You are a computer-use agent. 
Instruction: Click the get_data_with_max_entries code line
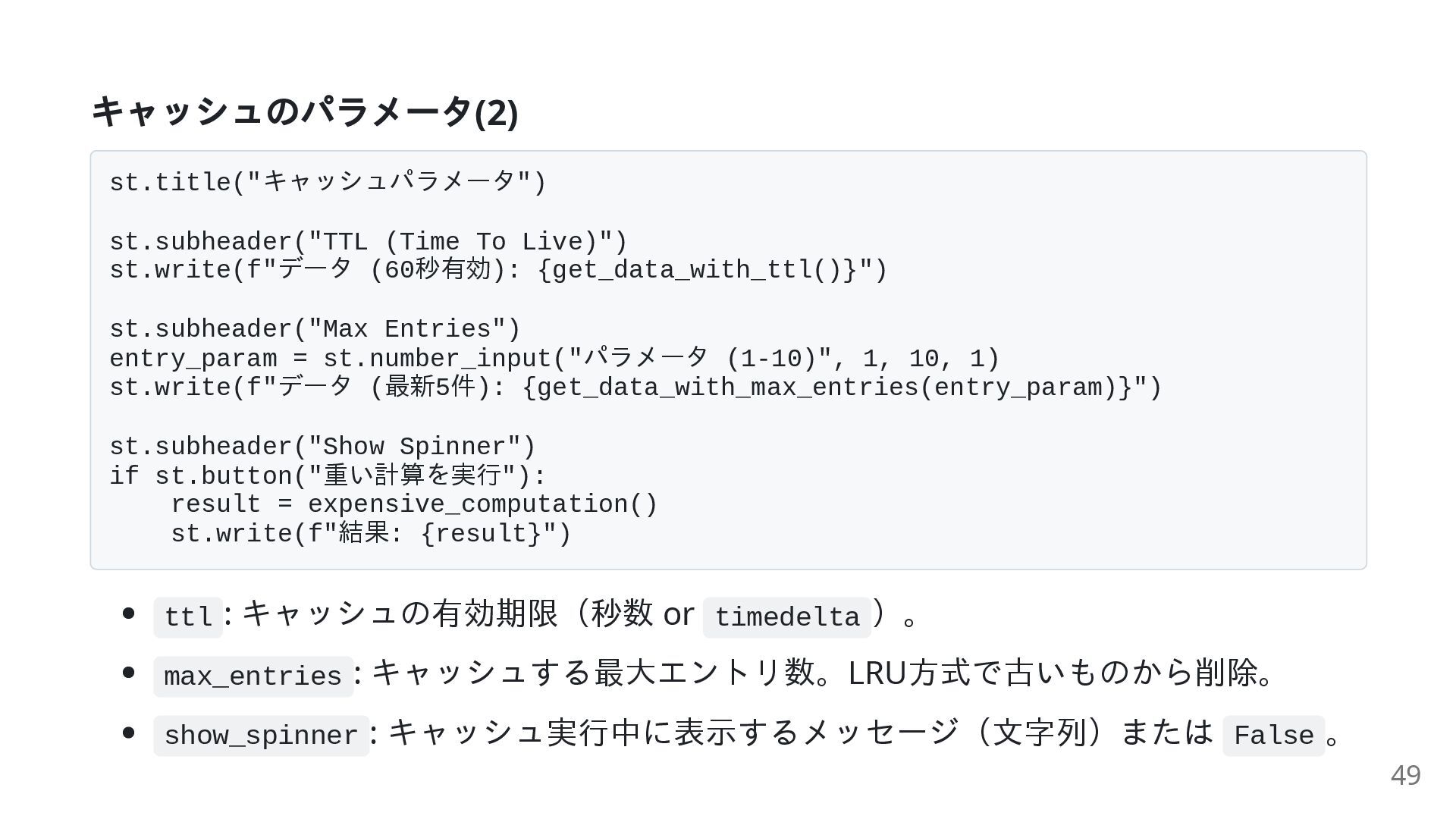click(x=635, y=388)
